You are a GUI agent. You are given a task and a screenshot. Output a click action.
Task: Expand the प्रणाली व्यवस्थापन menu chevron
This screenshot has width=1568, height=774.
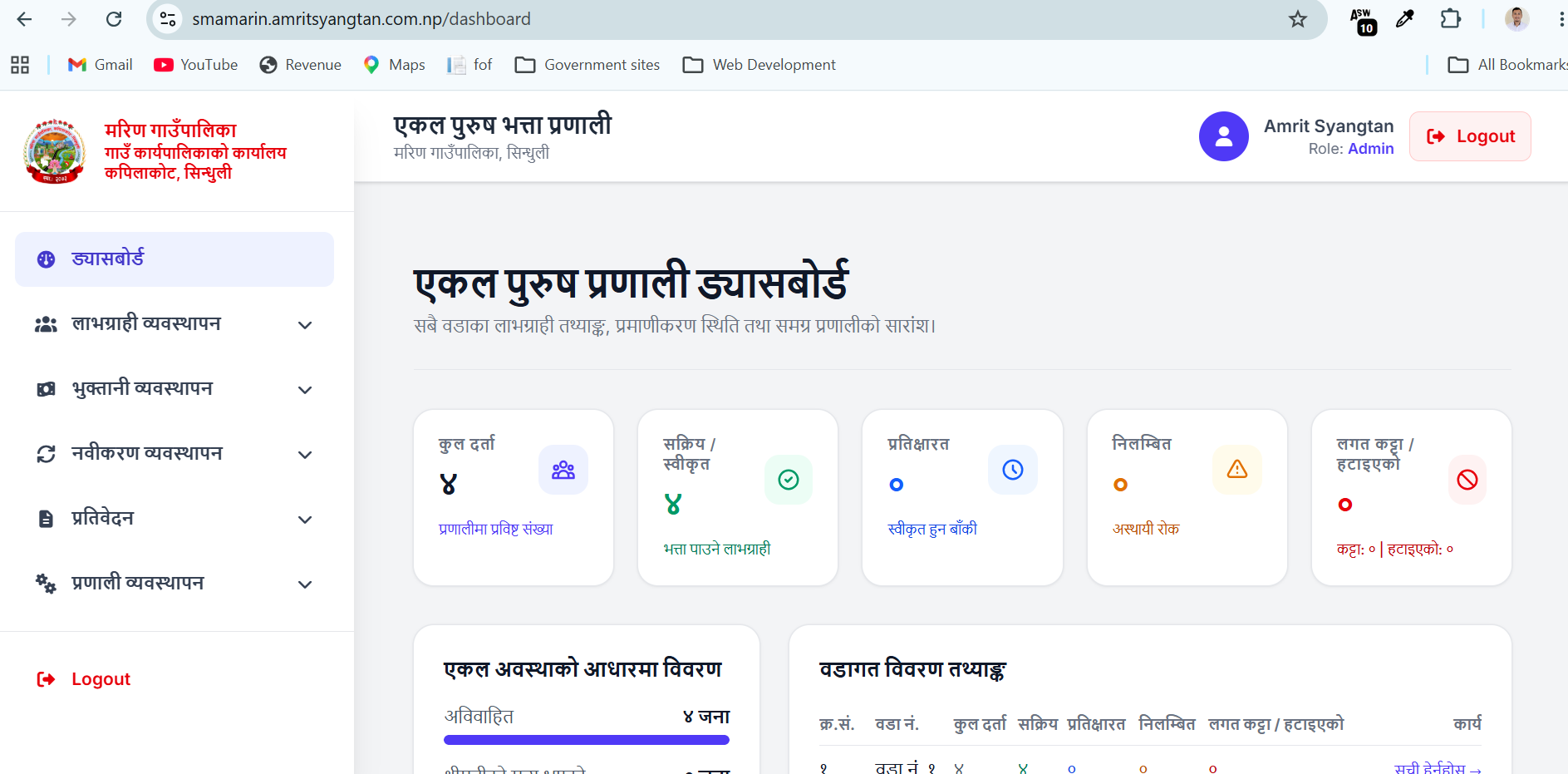[305, 584]
